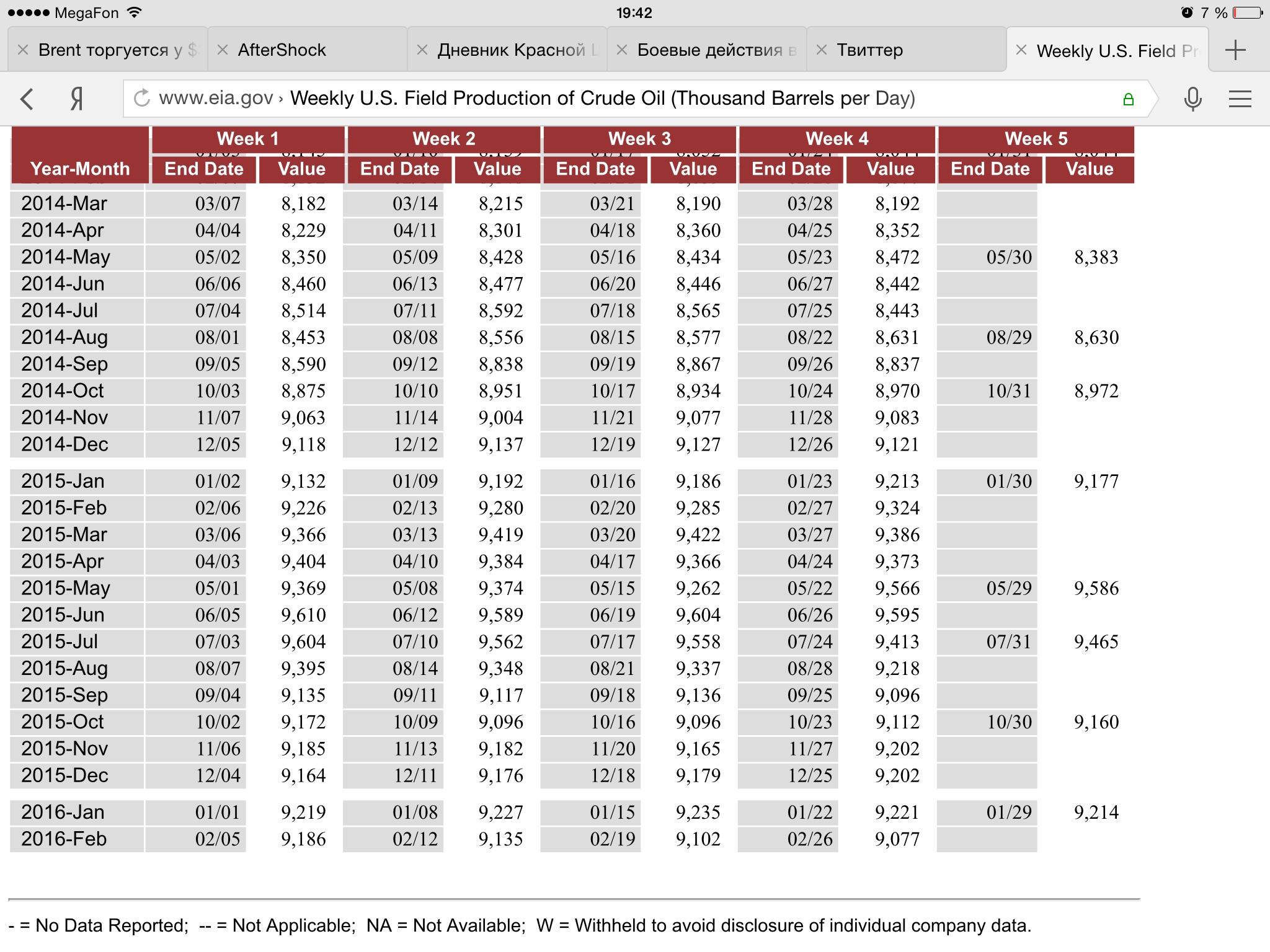Tap the 07/31 end date cell
1270x952 pixels.
987,642
